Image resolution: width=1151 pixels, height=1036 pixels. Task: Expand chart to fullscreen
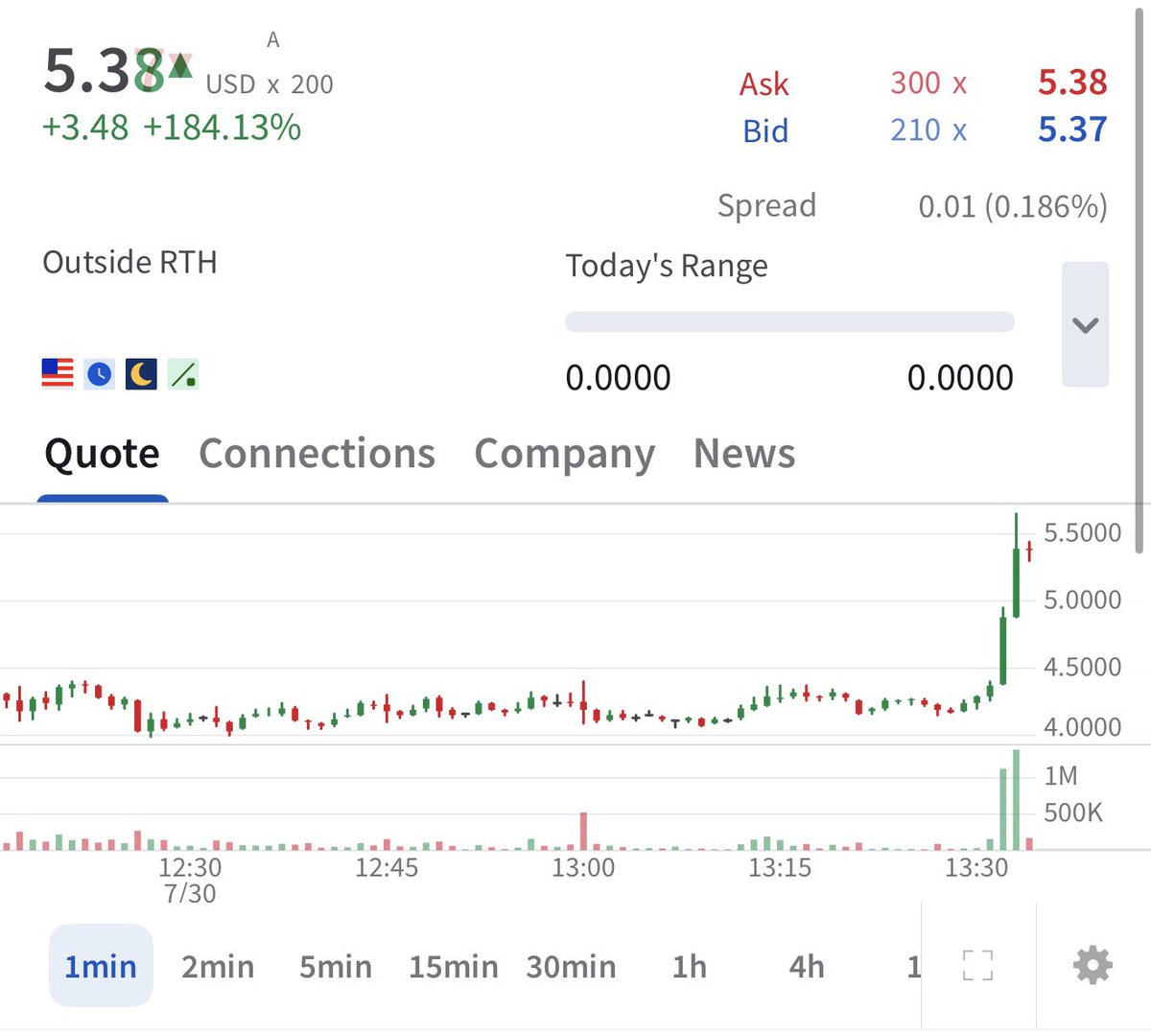(x=977, y=965)
